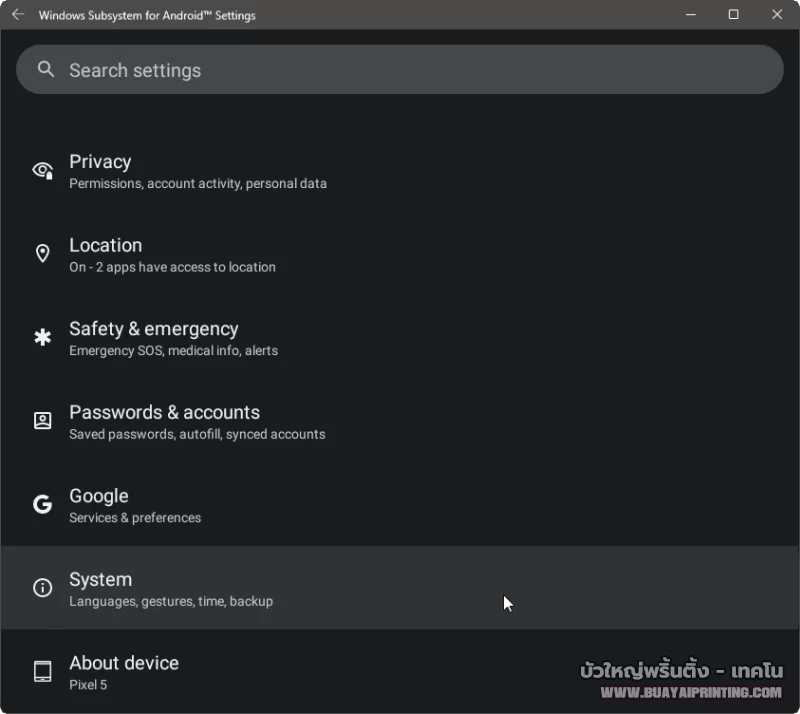Image resolution: width=800 pixels, height=714 pixels.
Task: Select the Safety & emergency heading
Action: pyautogui.click(x=154, y=329)
